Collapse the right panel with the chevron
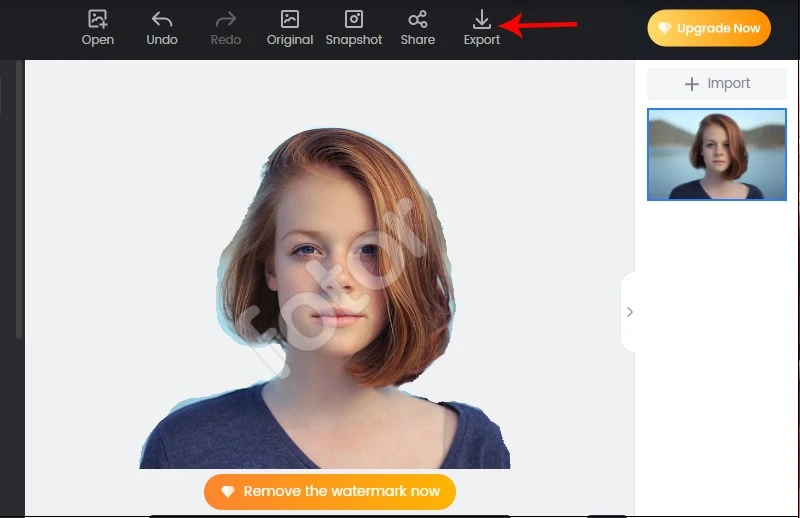Image resolution: width=800 pixels, height=518 pixels. tap(629, 312)
